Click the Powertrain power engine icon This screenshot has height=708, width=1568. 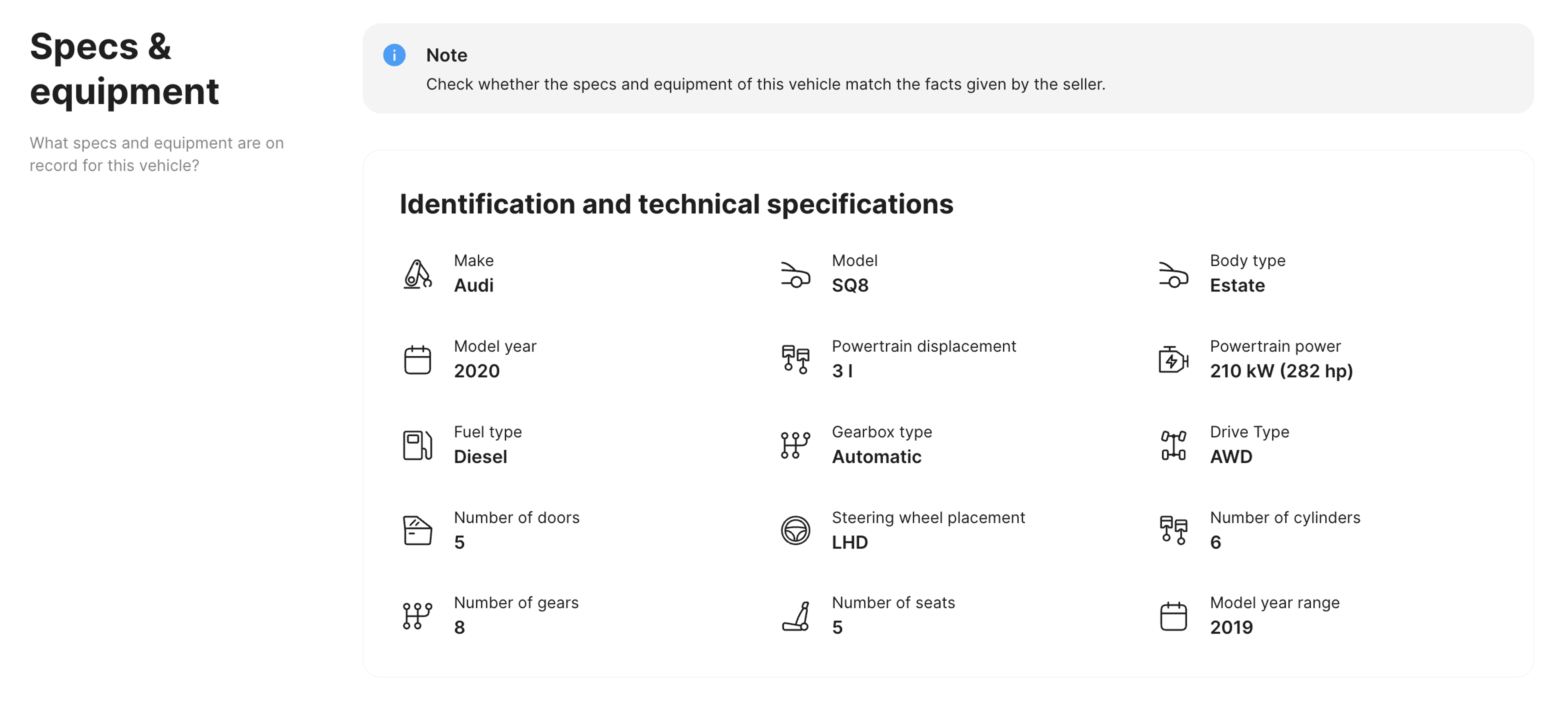[x=1173, y=360]
